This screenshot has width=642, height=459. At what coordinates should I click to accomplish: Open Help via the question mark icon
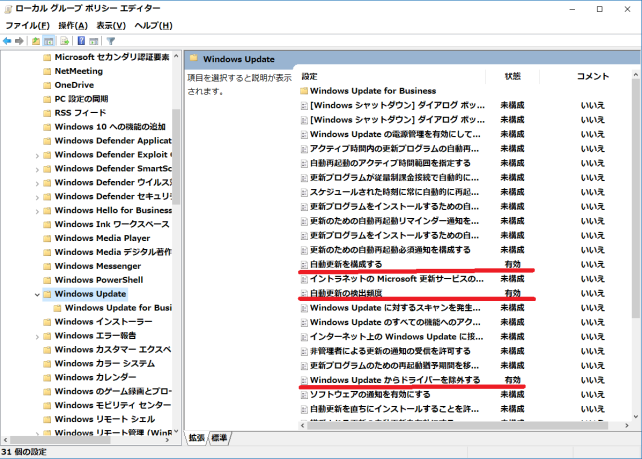click(x=81, y=41)
